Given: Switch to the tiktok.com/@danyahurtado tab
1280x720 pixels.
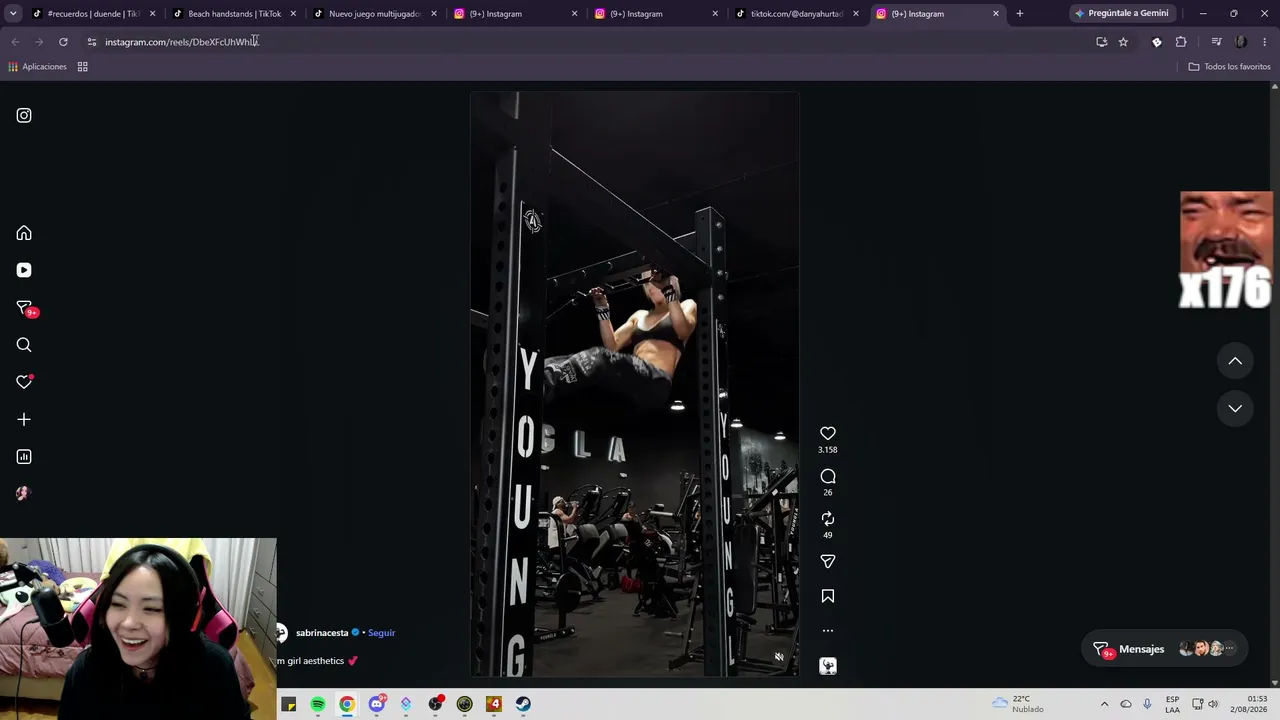Looking at the screenshot, I should 797,14.
